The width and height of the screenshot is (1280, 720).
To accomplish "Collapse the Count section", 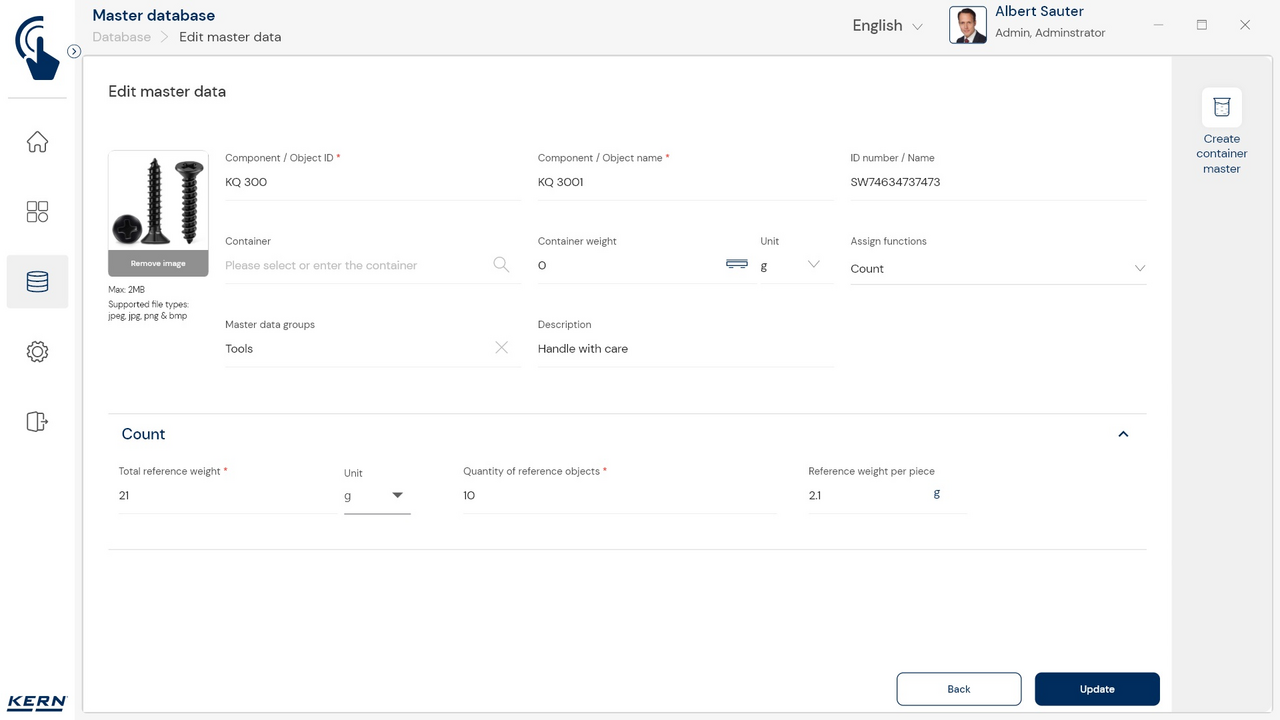I will (x=1123, y=434).
